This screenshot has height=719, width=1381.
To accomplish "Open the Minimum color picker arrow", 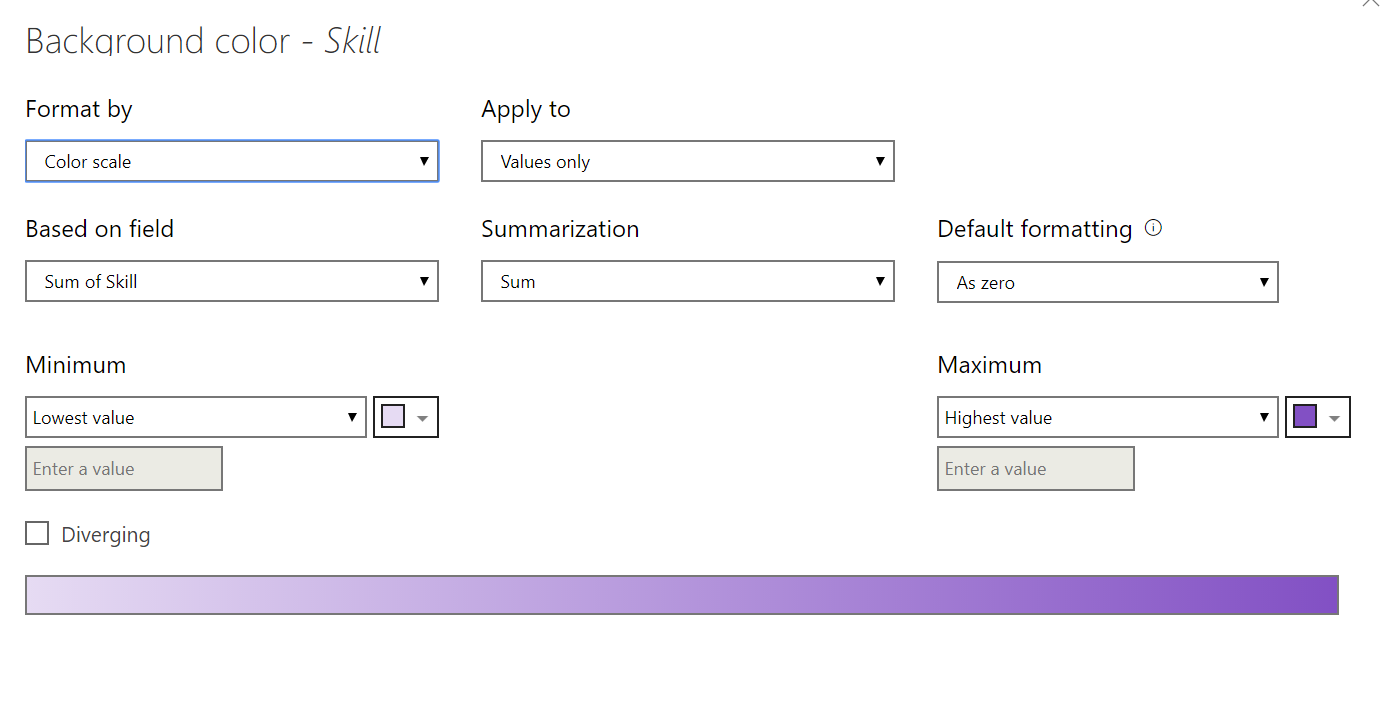I will coord(421,417).
